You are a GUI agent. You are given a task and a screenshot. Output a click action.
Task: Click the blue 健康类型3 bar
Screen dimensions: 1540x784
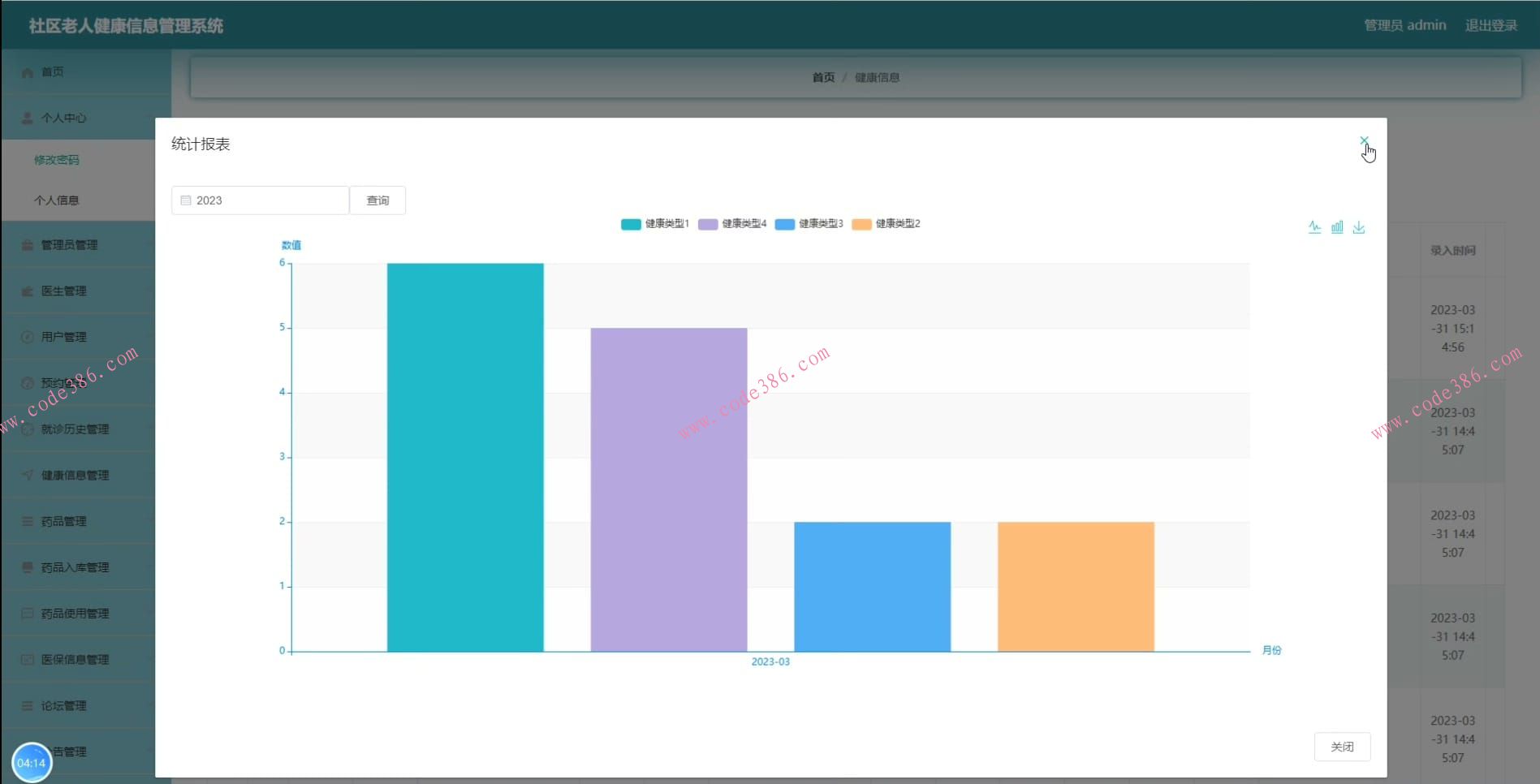click(873, 587)
